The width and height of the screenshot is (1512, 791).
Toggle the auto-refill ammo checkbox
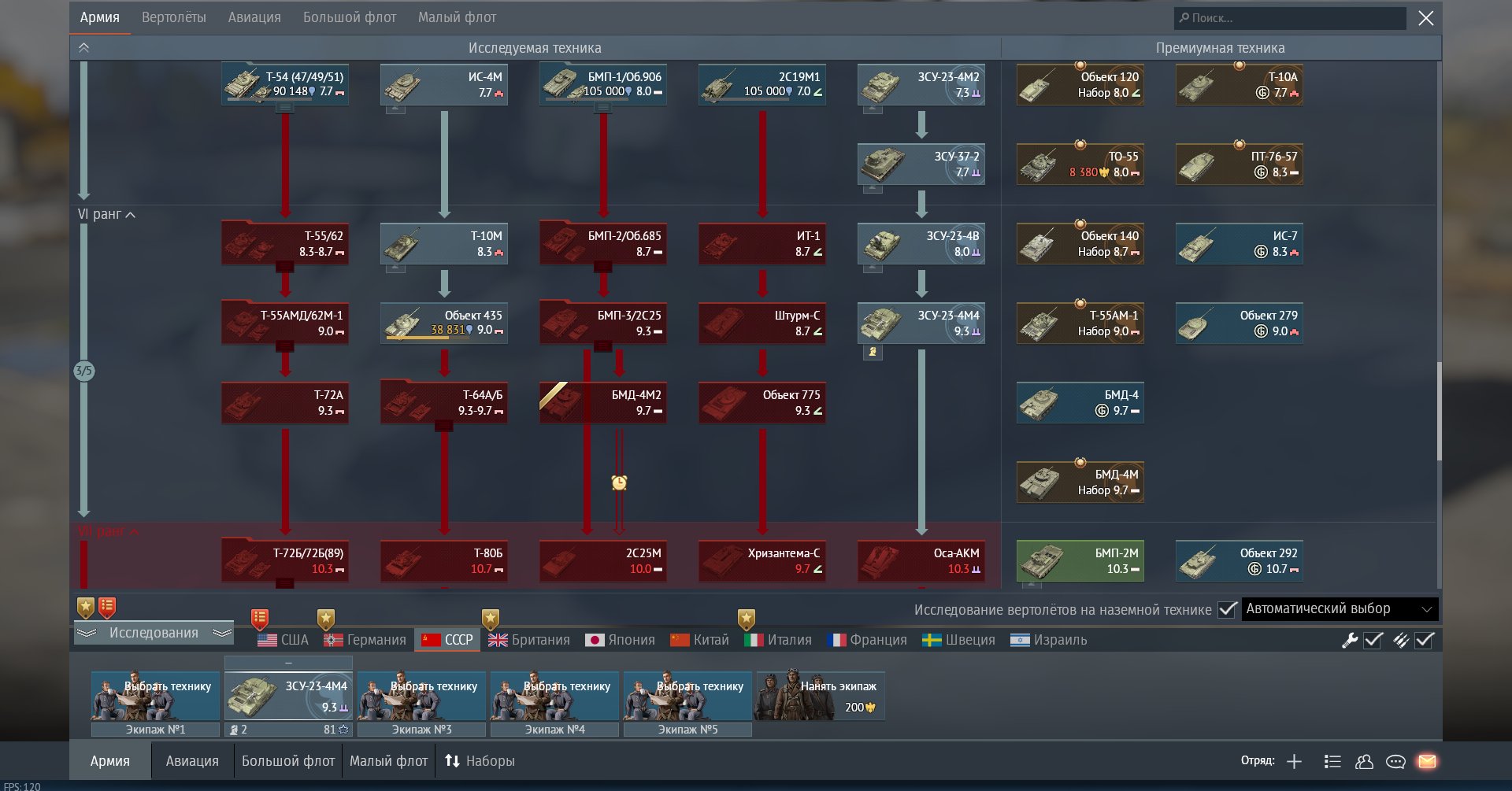point(1424,640)
